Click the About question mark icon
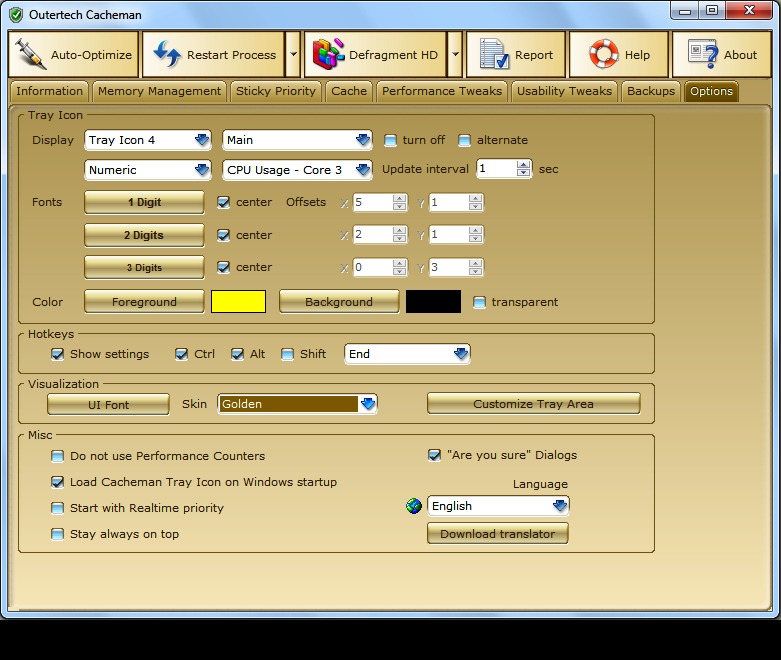Image resolution: width=781 pixels, height=660 pixels. click(x=703, y=54)
